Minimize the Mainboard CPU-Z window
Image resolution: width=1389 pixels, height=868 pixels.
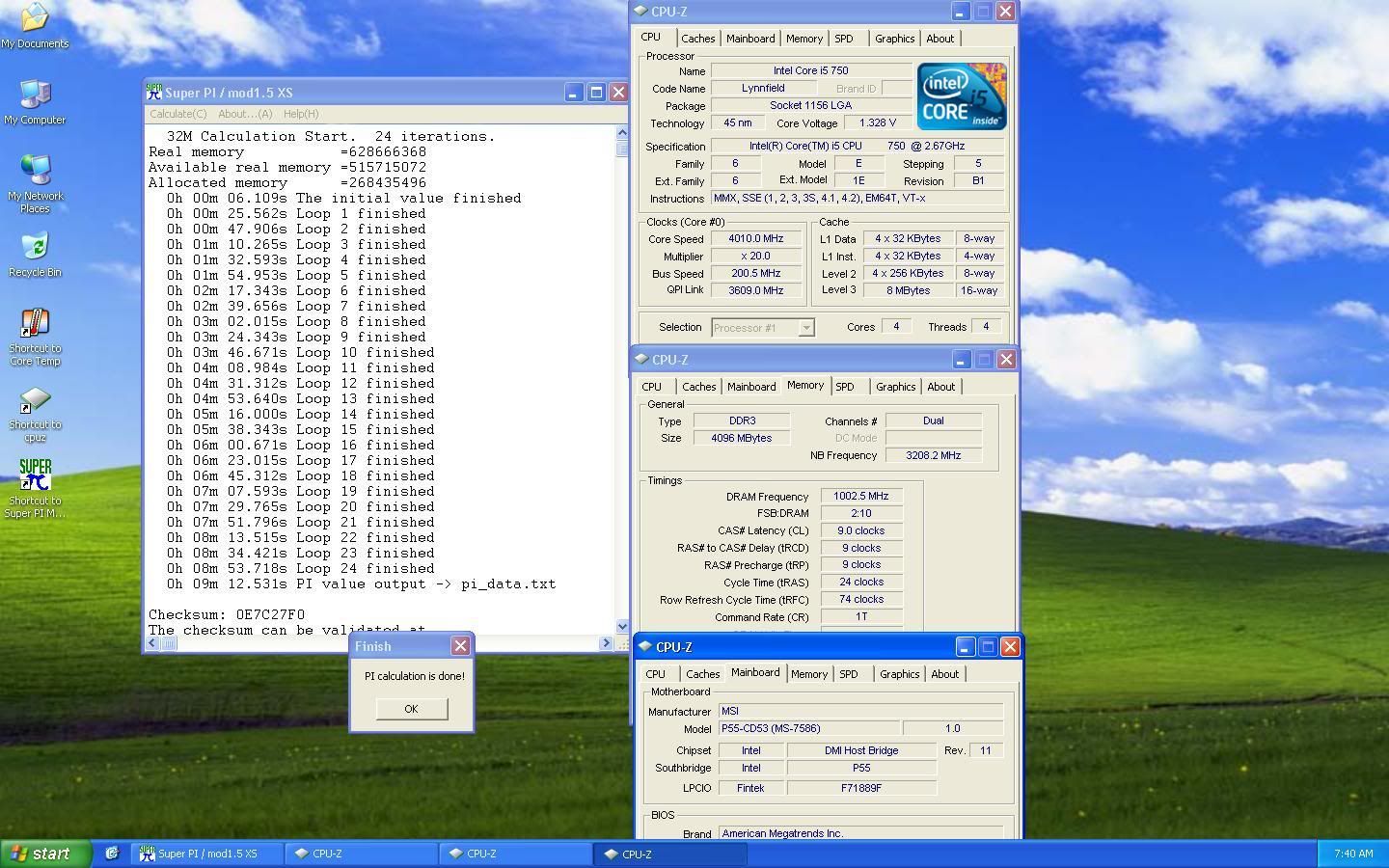pyautogui.click(x=965, y=647)
